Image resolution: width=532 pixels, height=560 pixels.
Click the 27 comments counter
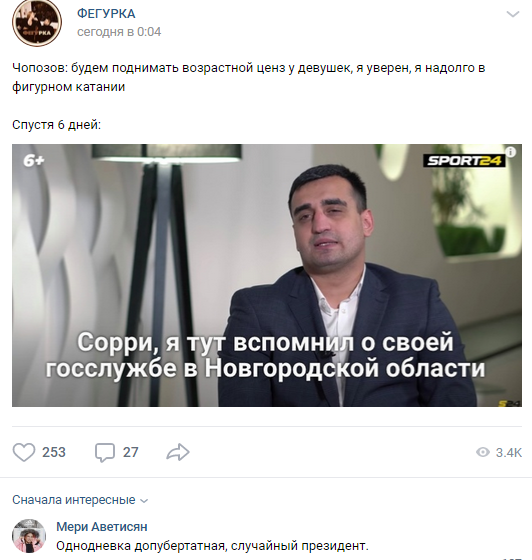130,452
